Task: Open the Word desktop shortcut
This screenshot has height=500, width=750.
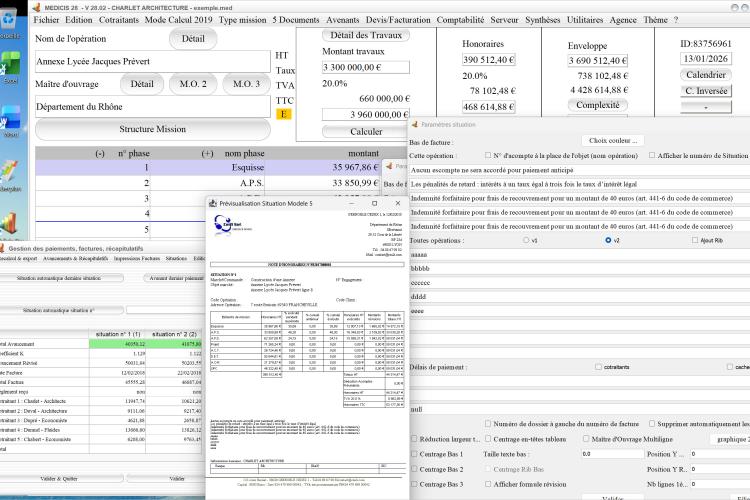Action: pyautogui.click(x=10, y=121)
